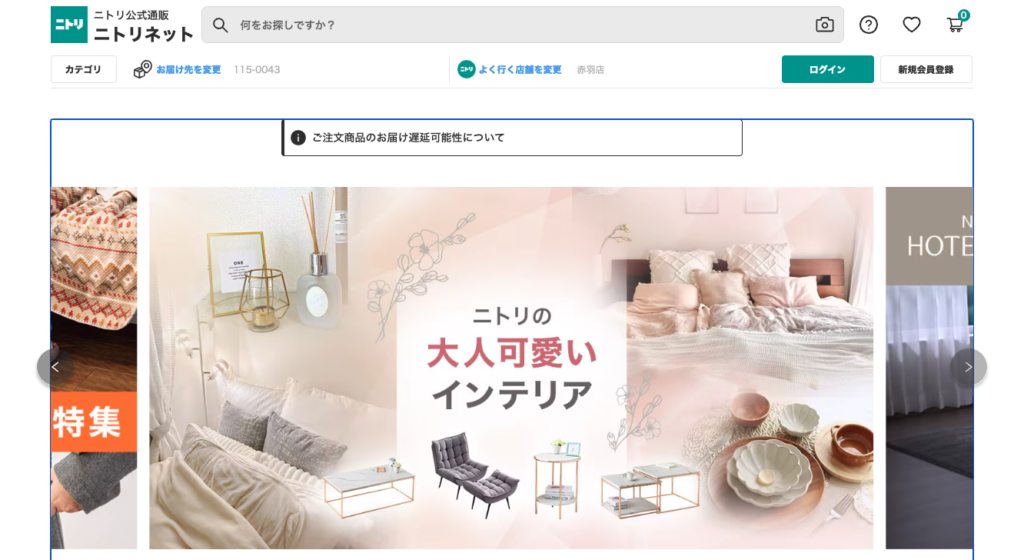Show previous carousel slide with left arrow
Viewport: 1024px width, 560px height.
[55, 367]
